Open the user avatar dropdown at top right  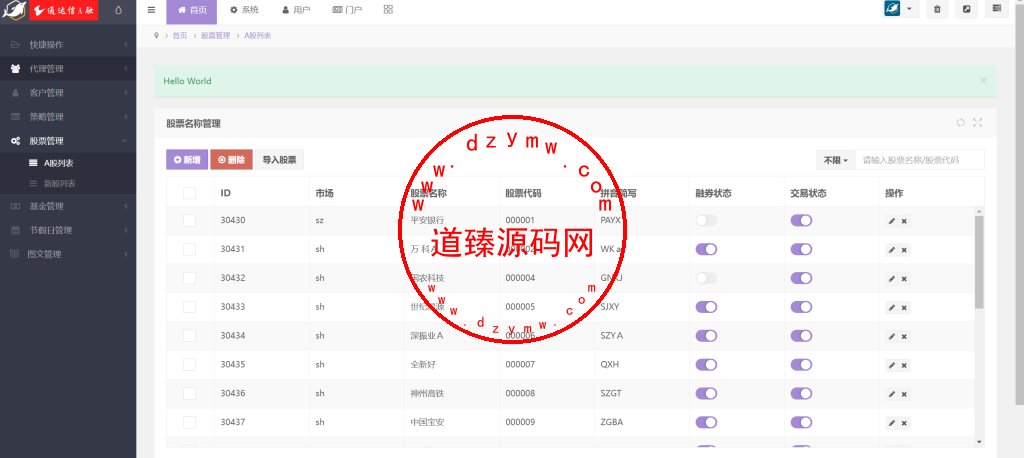tap(901, 9)
